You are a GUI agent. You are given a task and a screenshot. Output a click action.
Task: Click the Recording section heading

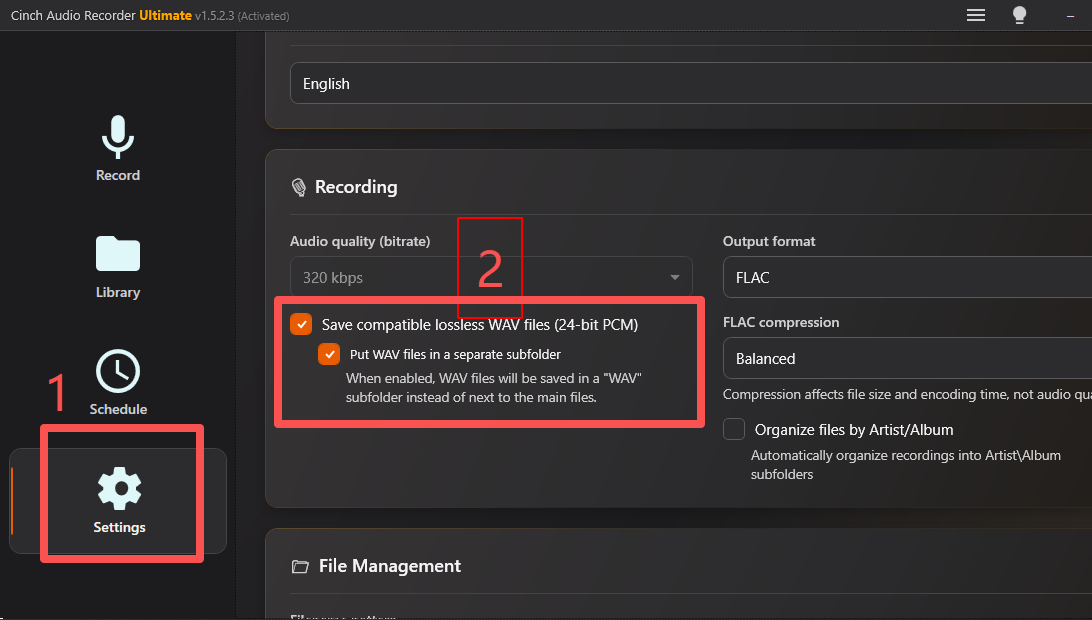click(356, 187)
